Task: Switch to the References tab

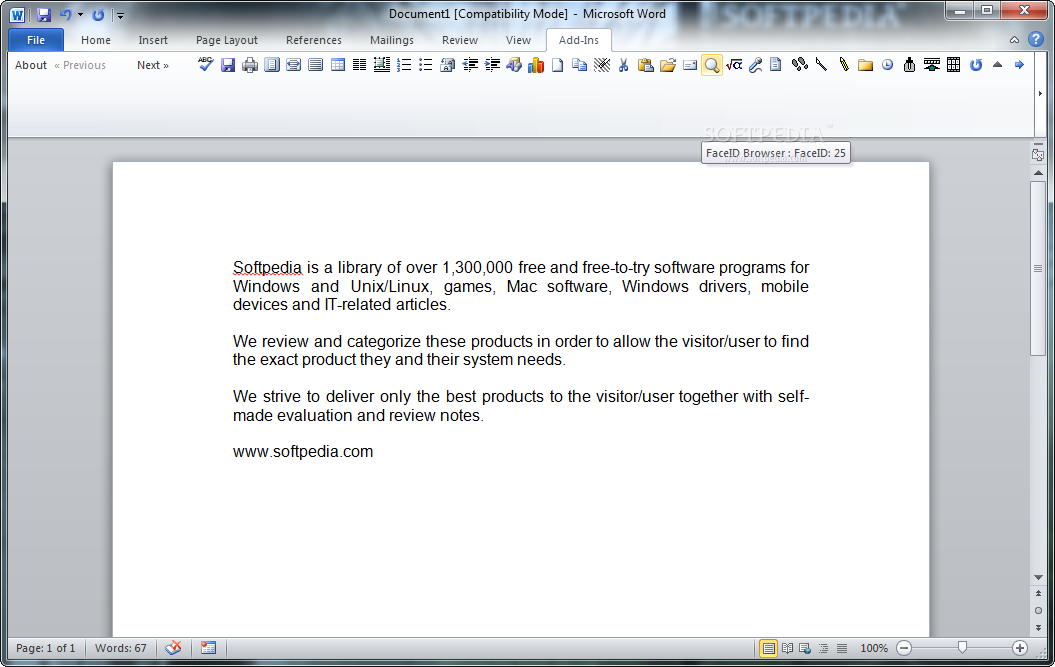Action: pyautogui.click(x=314, y=40)
